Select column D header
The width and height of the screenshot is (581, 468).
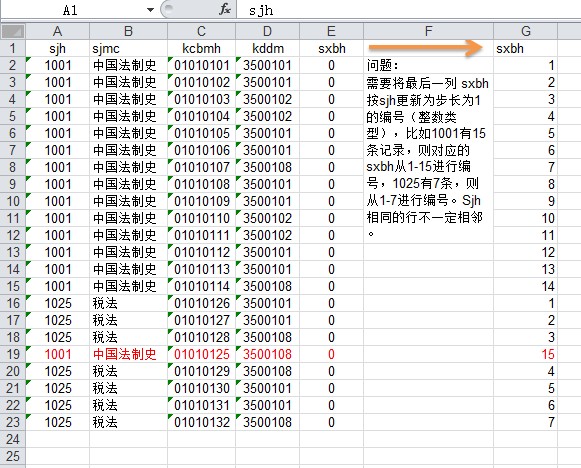point(267,31)
